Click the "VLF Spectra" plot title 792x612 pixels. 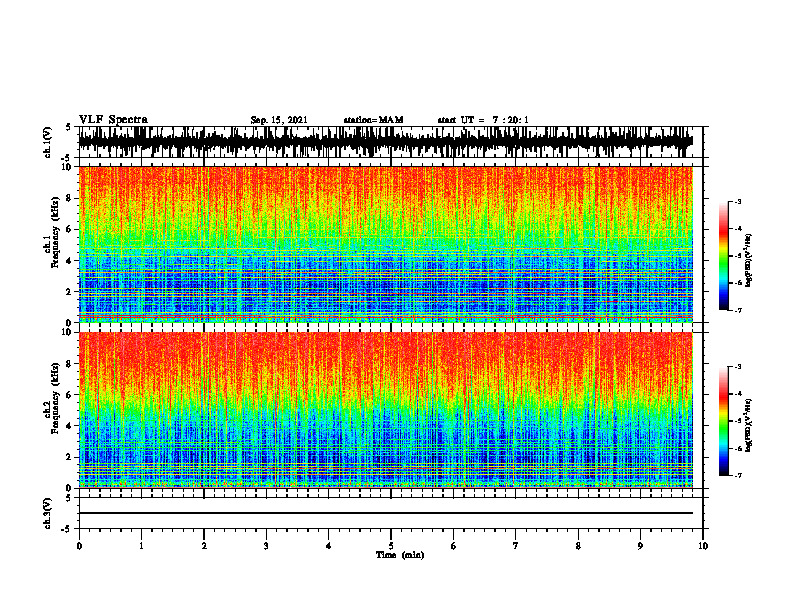click(113, 120)
